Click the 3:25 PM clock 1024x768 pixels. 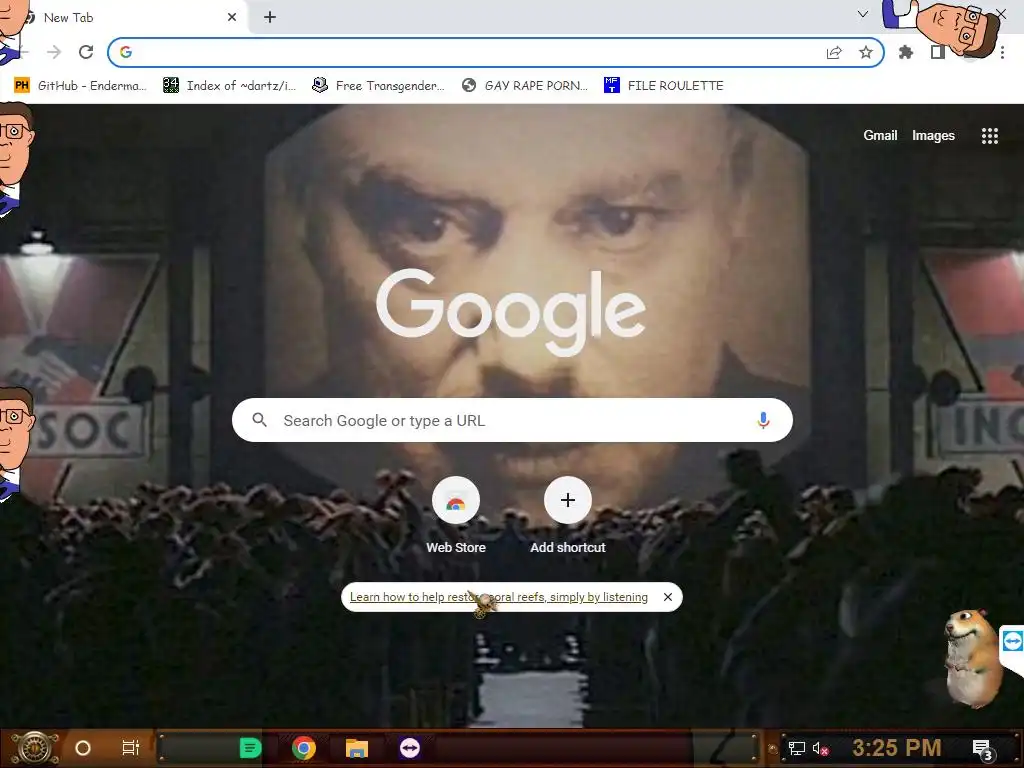(x=896, y=748)
